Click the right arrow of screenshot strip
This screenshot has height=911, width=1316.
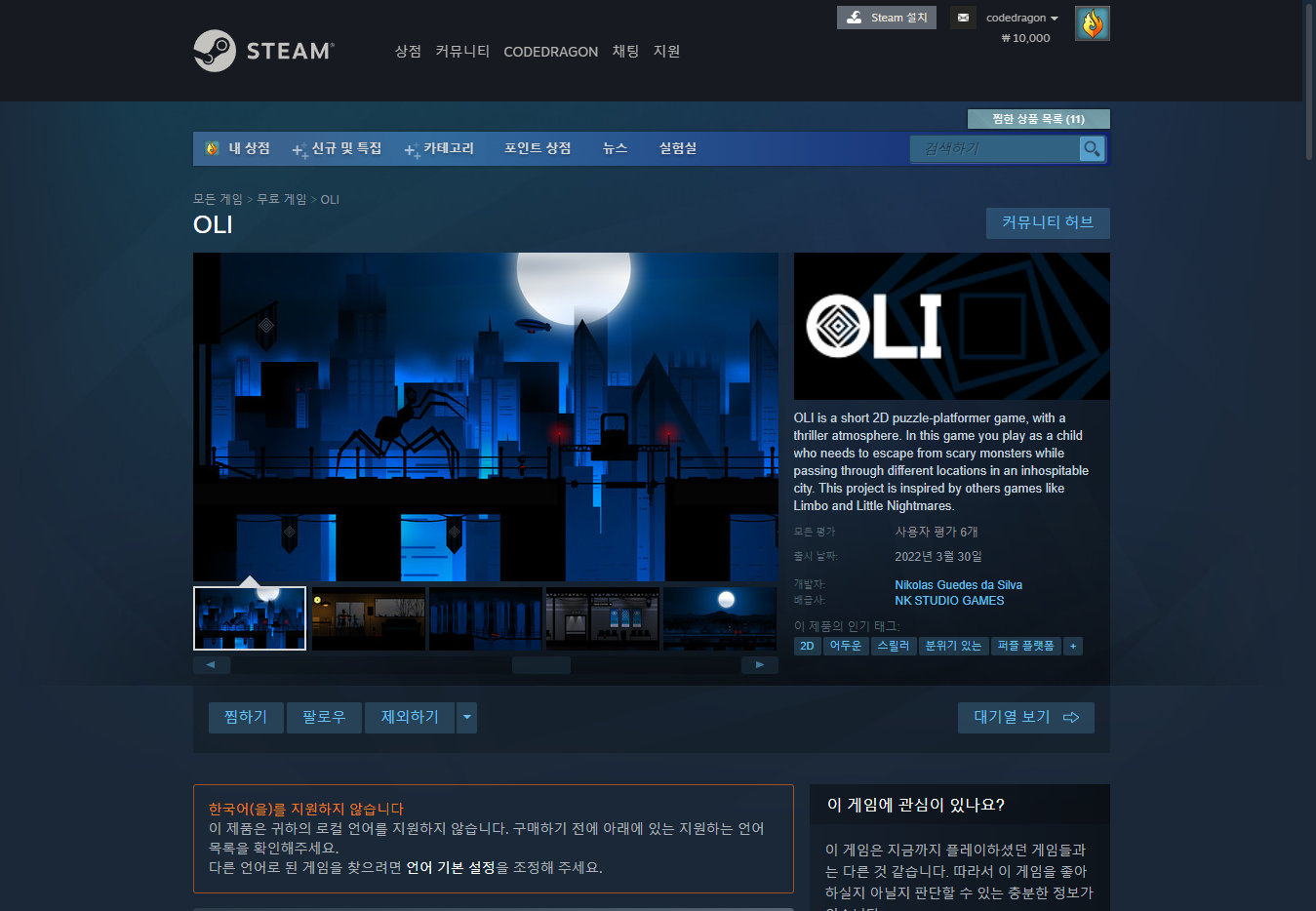coord(760,665)
